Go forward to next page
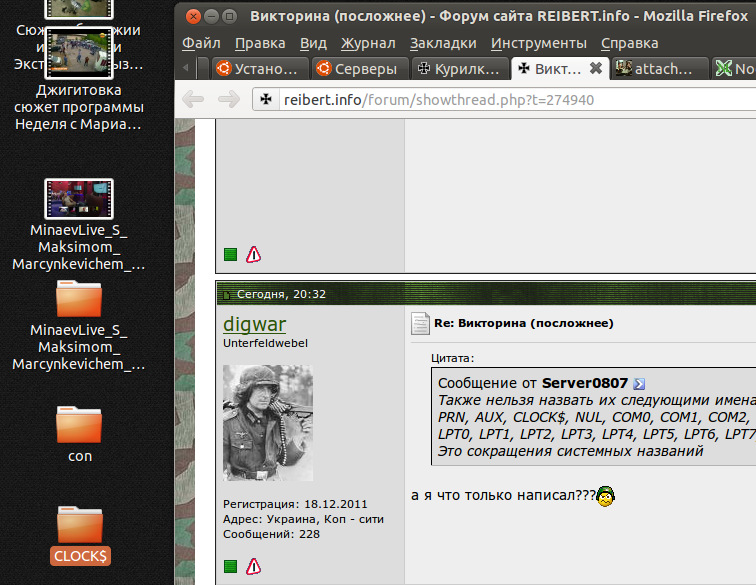 point(229,99)
